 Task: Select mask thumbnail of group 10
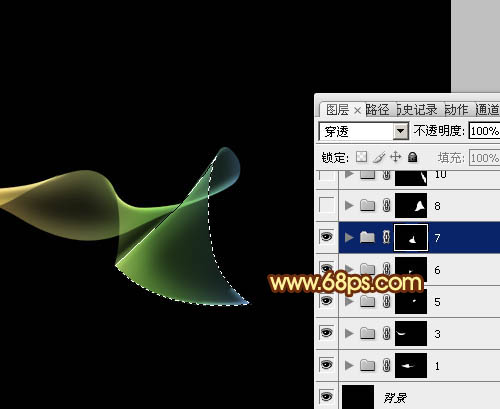[x=411, y=178]
